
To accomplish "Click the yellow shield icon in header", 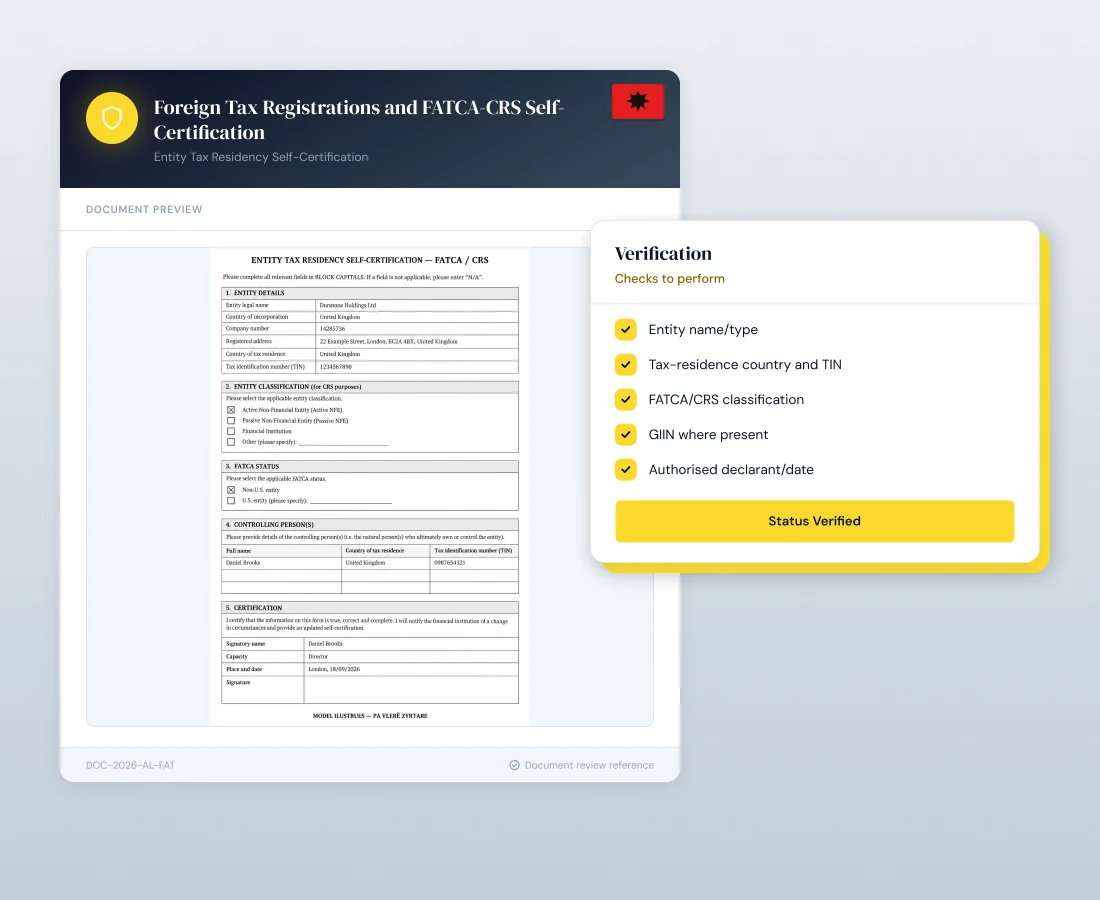I will pos(112,118).
